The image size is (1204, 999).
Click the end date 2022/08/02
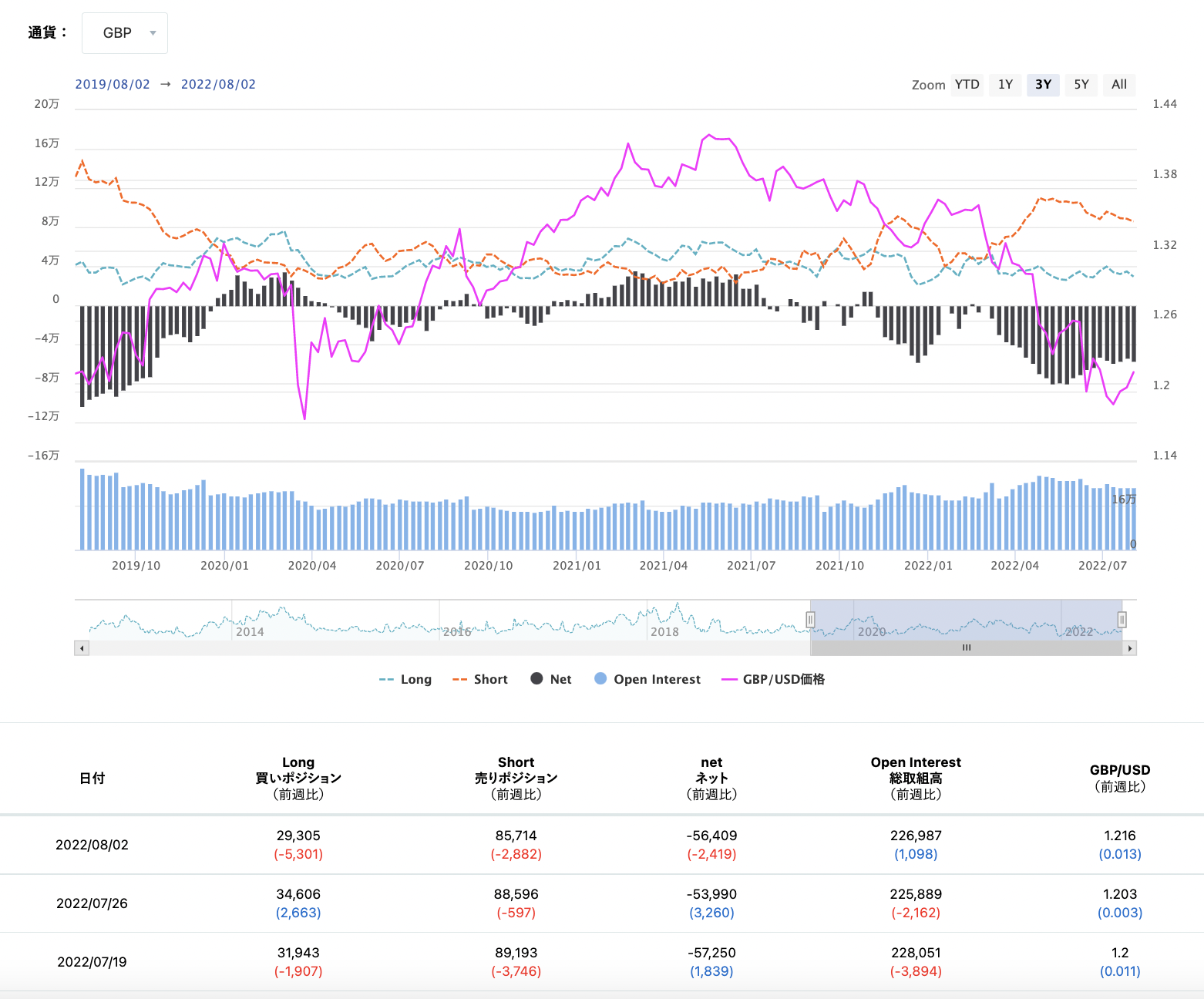tap(218, 85)
